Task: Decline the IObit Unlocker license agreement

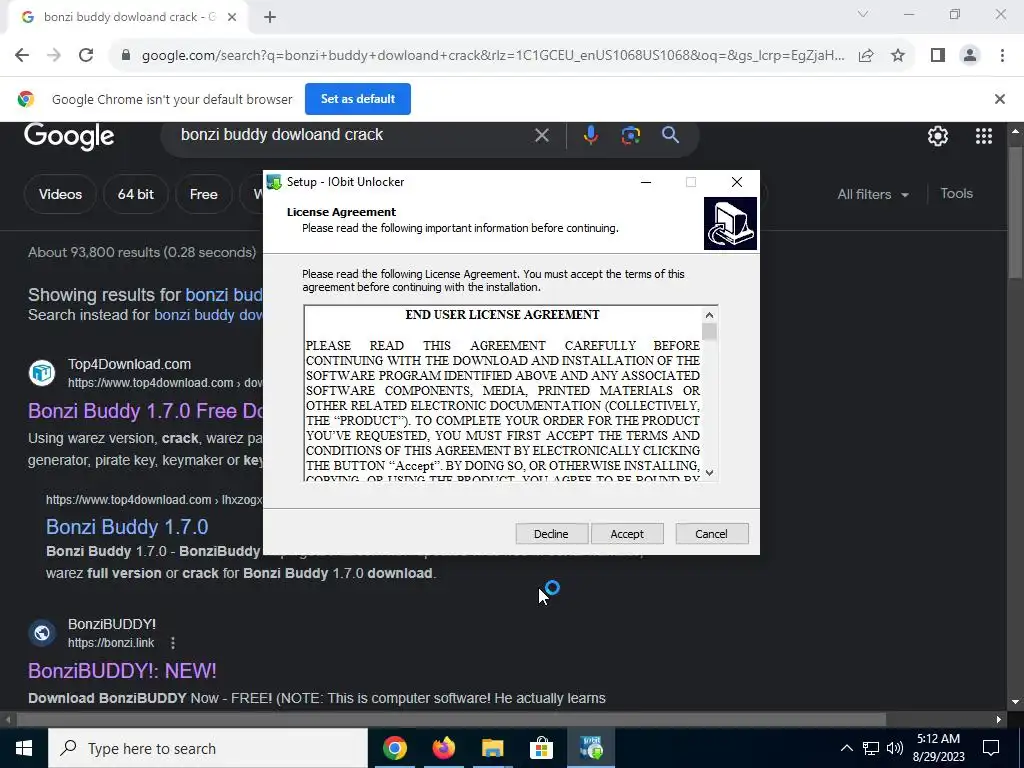Action: pos(551,534)
